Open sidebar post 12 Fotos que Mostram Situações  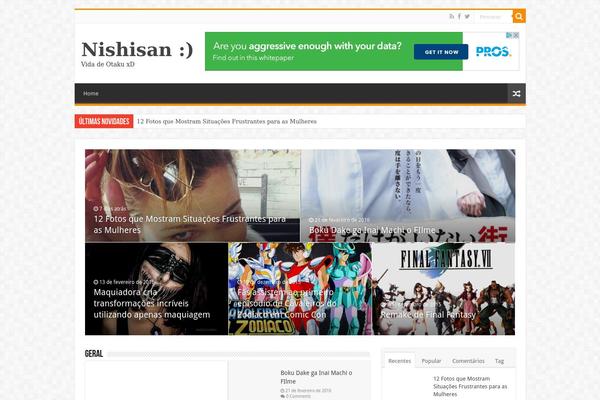pyautogui.click(x=470, y=386)
